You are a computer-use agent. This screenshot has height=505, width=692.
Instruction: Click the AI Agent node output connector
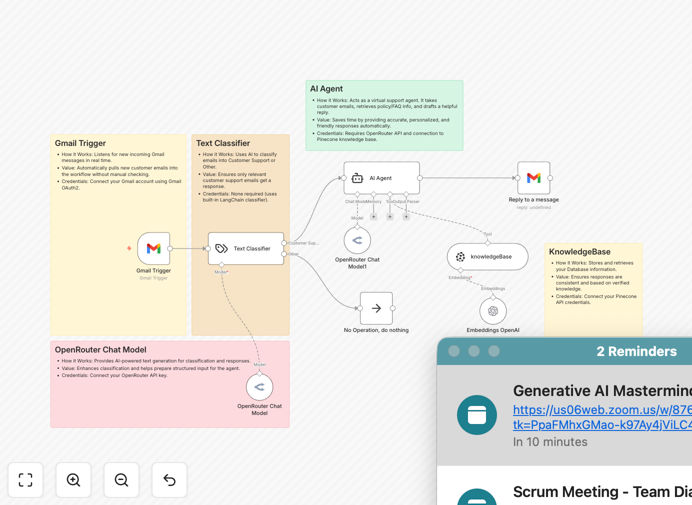click(420, 178)
